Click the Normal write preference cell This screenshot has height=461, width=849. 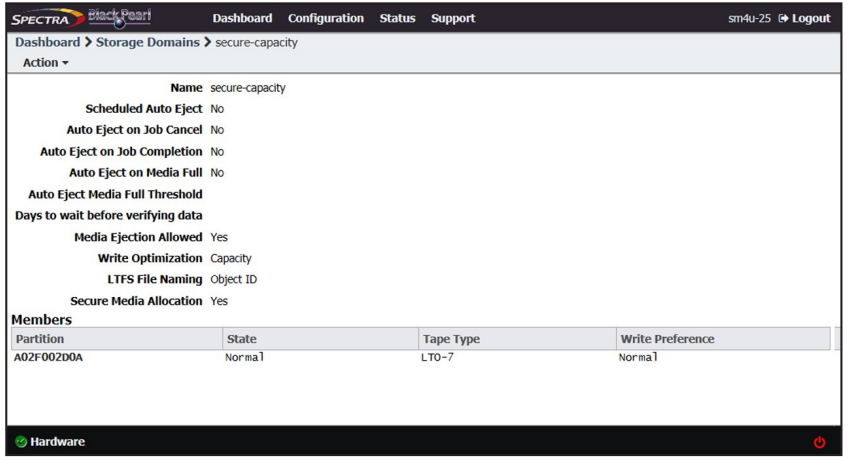tap(638, 357)
